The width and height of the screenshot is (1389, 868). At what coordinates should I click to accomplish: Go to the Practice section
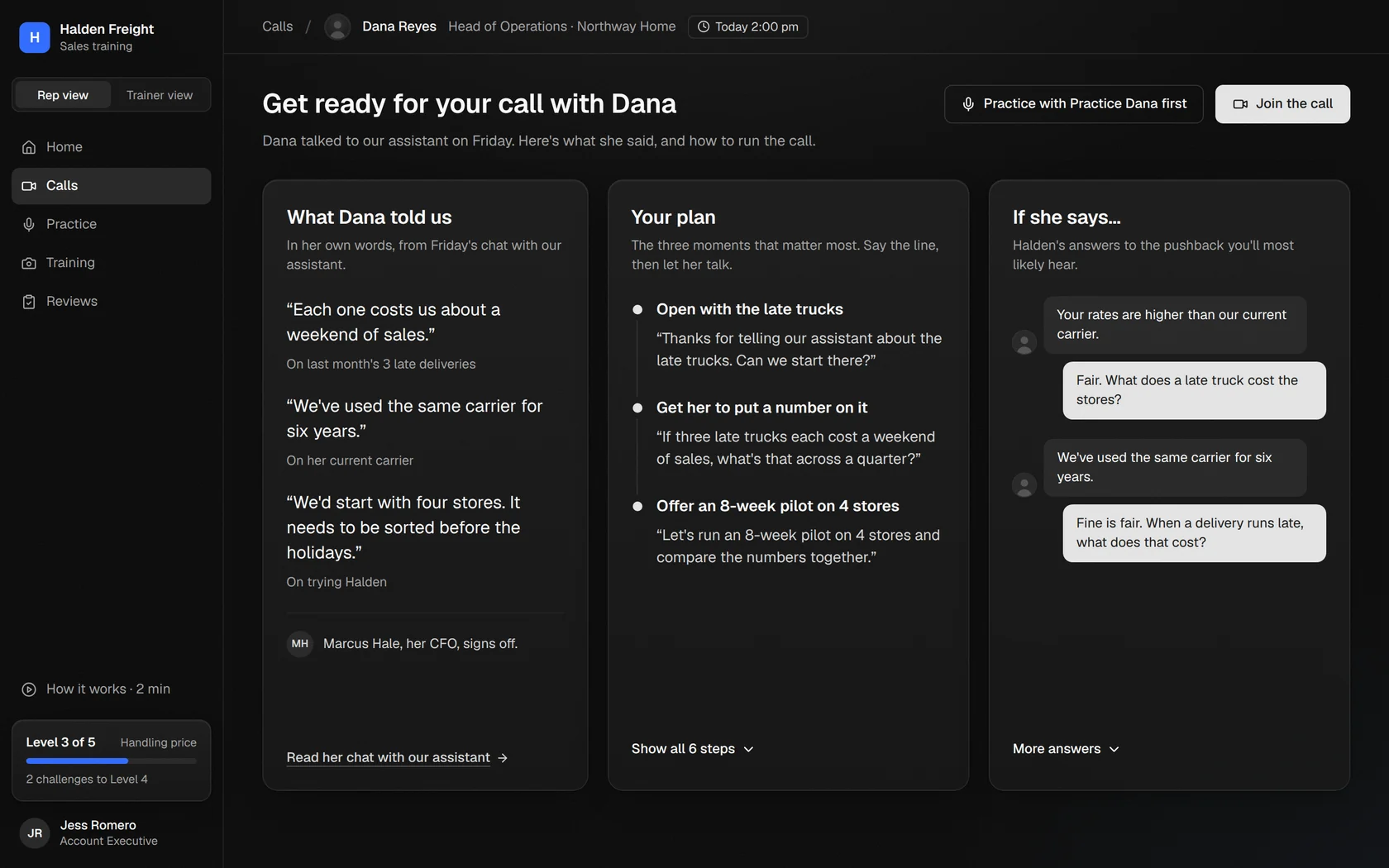coord(112,224)
